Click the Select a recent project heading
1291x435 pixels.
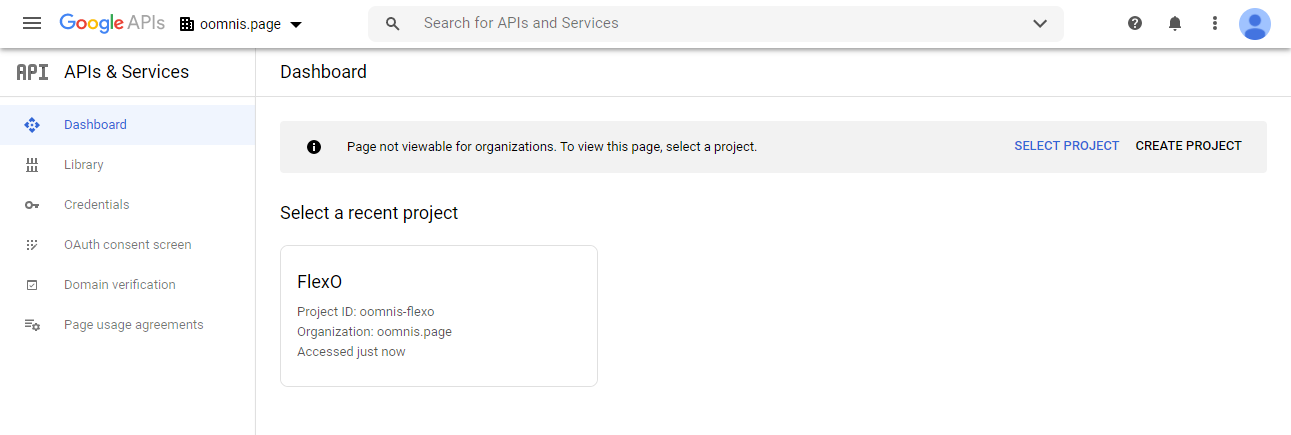(x=369, y=213)
